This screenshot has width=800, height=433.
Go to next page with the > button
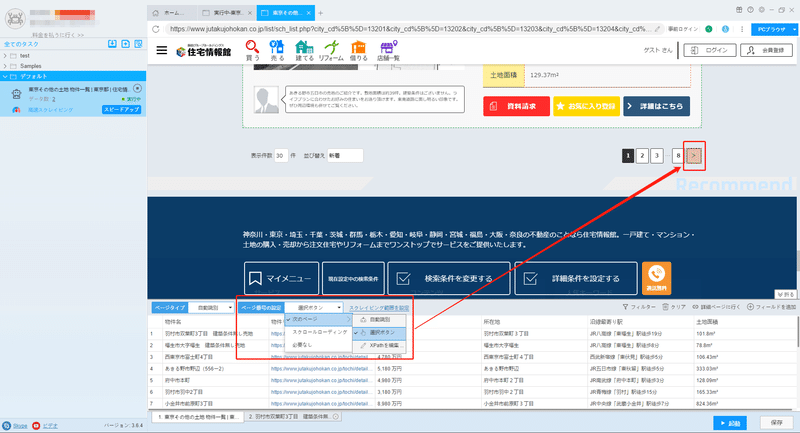pos(693,156)
